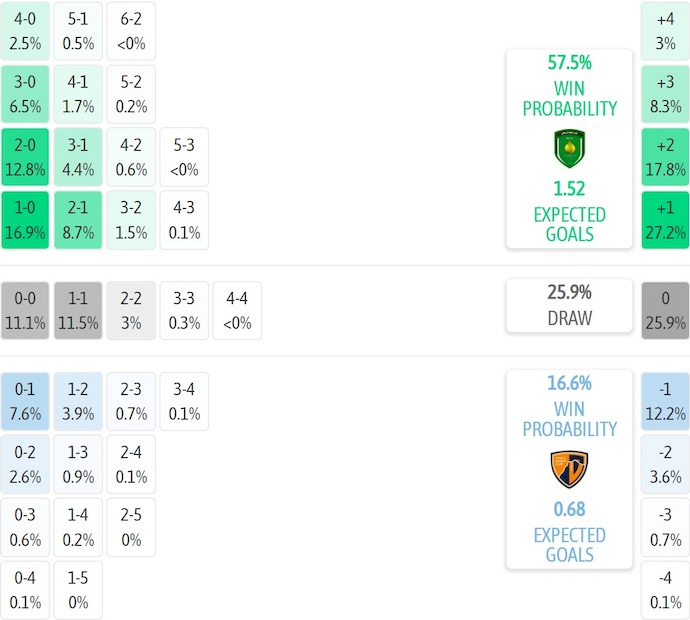
Task: Select the 1-0 scoreline tile
Action: pyautogui.click(x=26, y=220)
